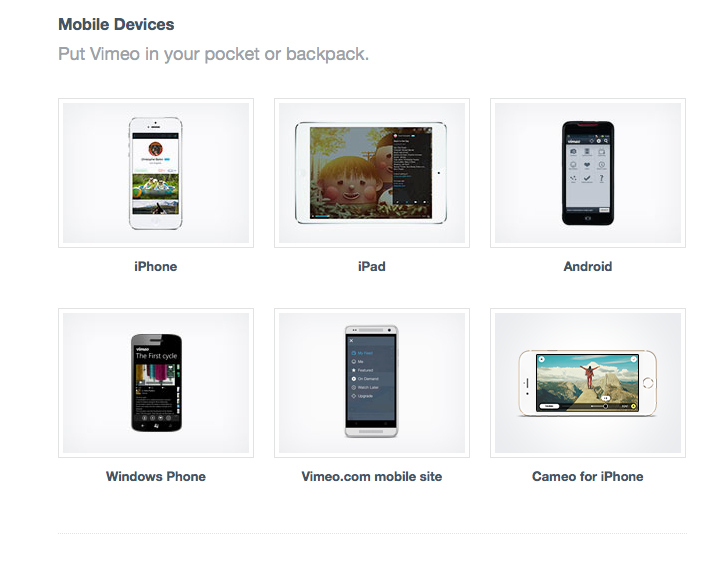Click the X icon on mobile site phone
This screenshot has height=566, width=715.
[x=351, y=341]
